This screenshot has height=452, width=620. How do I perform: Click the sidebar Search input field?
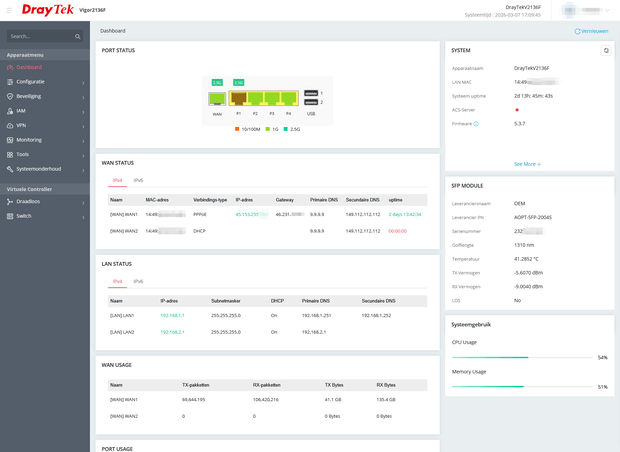click(41, 36)
